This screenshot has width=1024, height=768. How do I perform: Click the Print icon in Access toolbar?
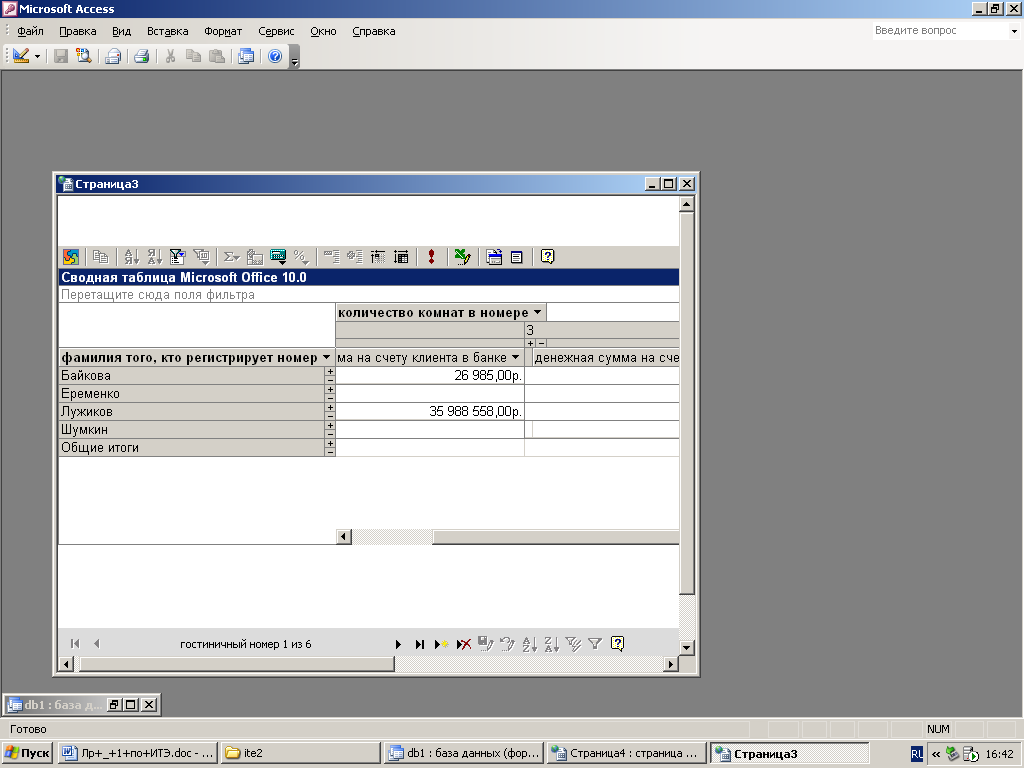point(141,56)
